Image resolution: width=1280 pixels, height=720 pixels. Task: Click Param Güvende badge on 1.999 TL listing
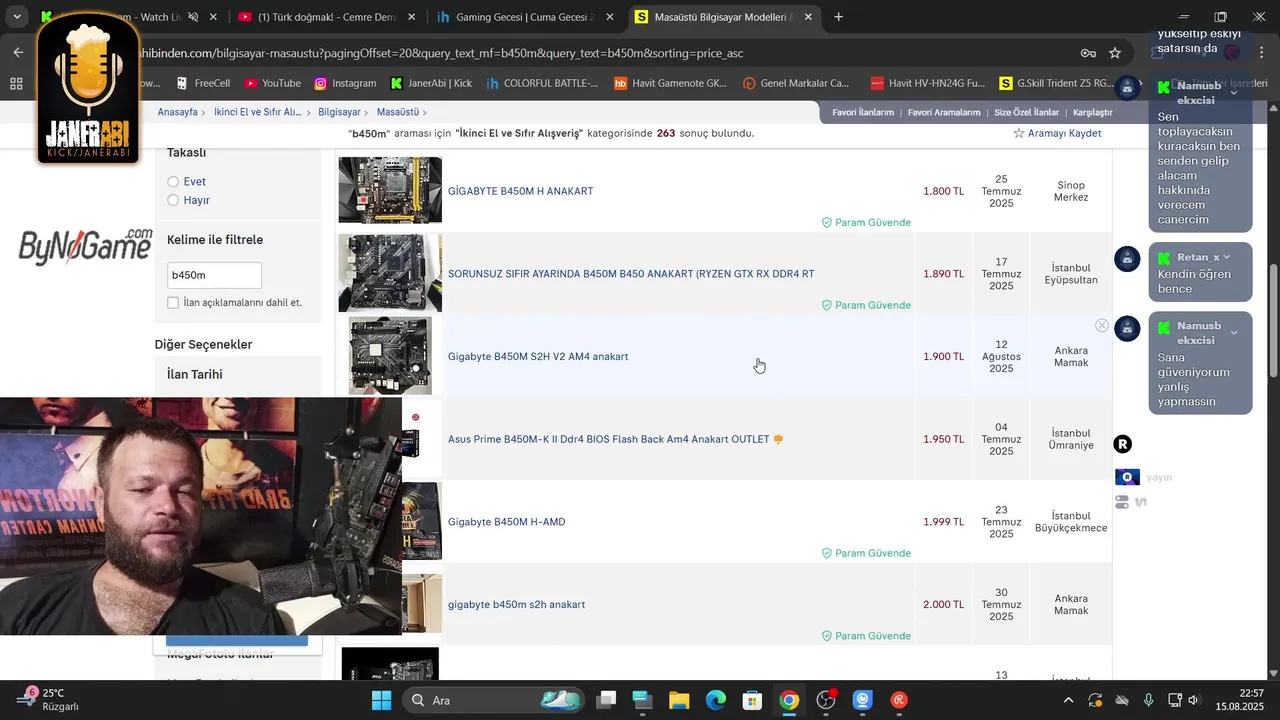click(866, 553)
